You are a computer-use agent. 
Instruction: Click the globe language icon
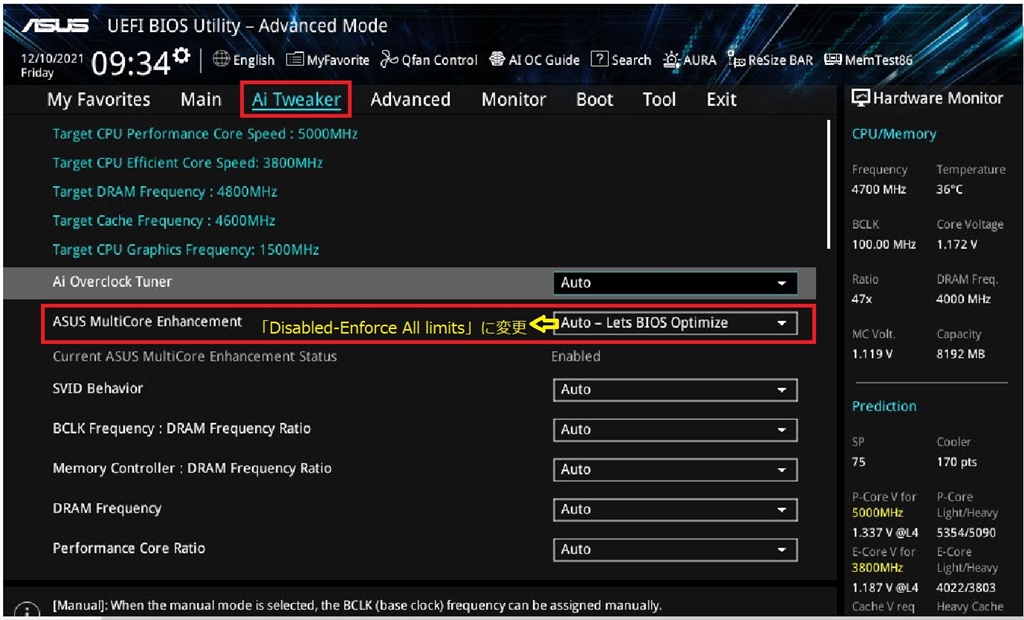[221, 59]
